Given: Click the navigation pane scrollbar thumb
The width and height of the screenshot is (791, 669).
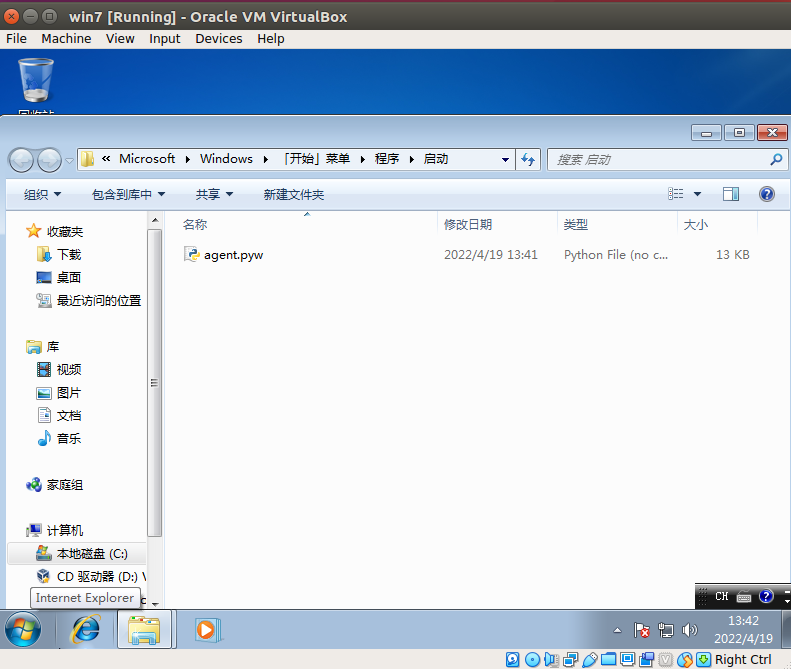Looking at the screenshot, I should pos(155,382).
